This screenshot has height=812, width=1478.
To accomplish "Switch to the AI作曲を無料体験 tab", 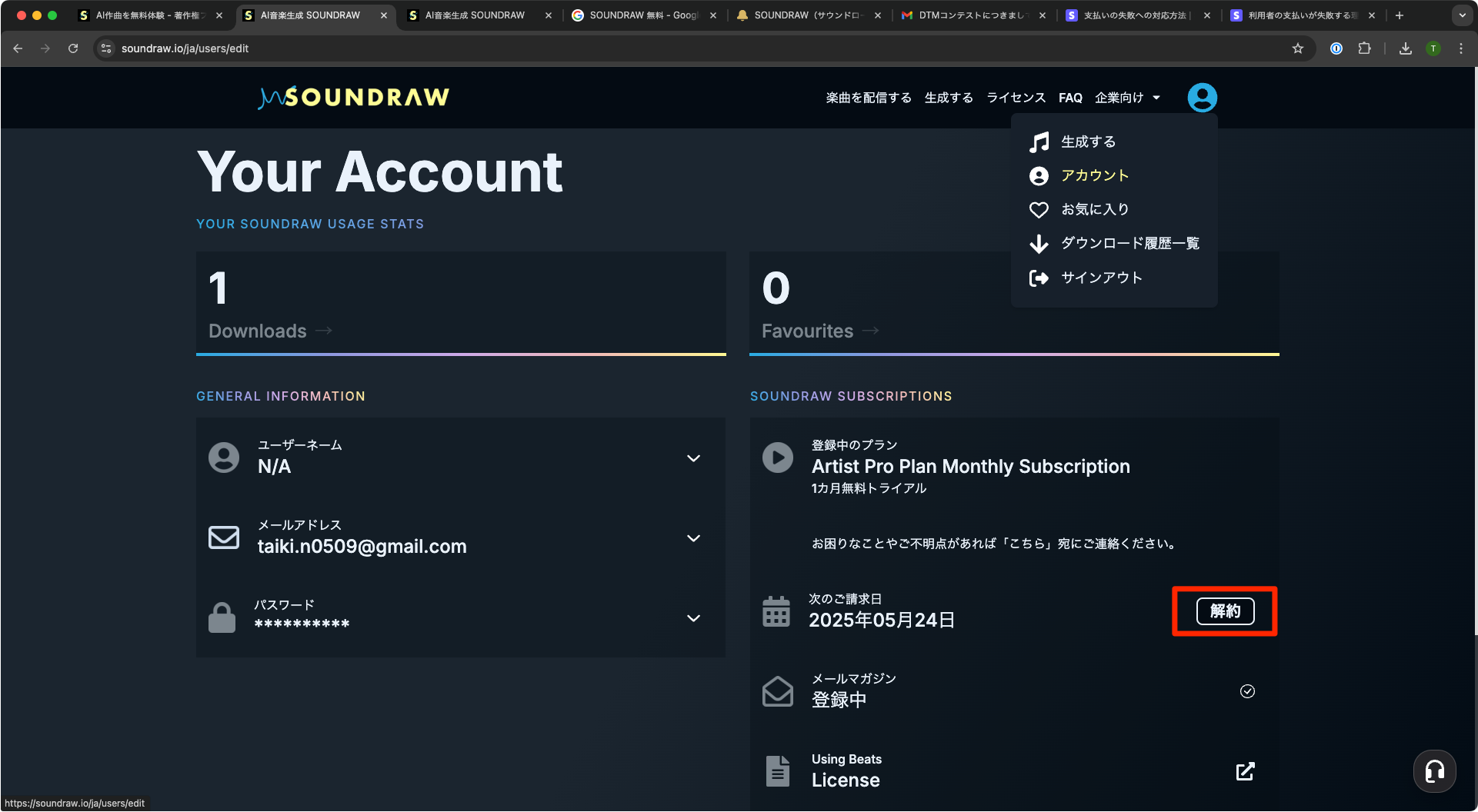I will (151, 15).
